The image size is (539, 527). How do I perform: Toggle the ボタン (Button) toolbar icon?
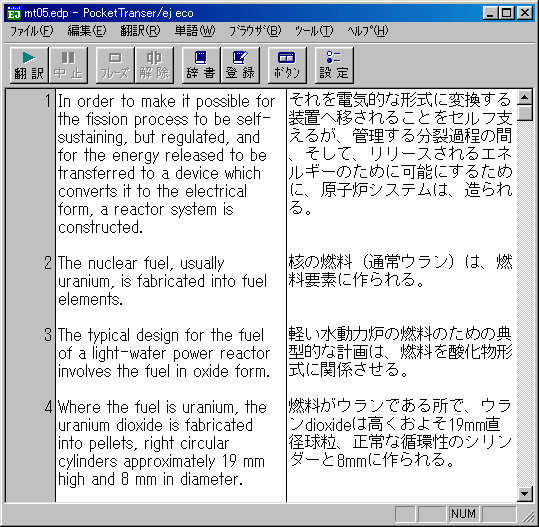tap(287, 65)
